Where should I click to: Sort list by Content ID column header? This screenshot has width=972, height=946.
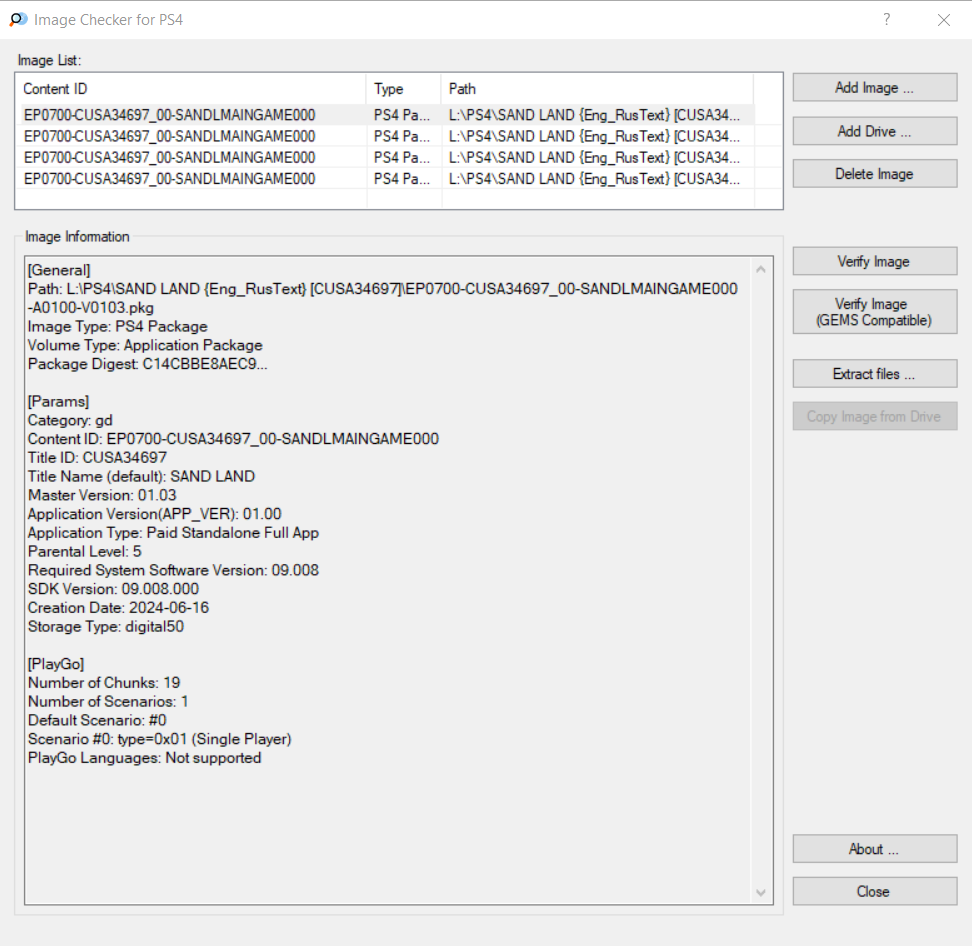(x=193, y=89)
